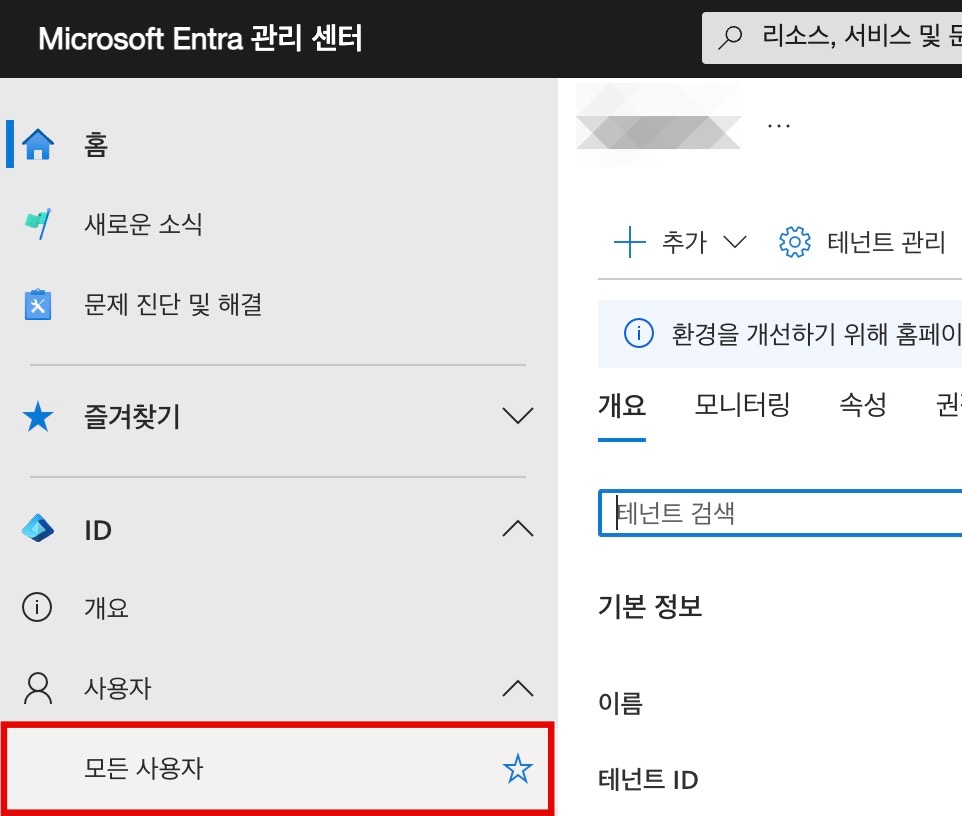Open the 추가 dropdown arrow

coord(734,242)
